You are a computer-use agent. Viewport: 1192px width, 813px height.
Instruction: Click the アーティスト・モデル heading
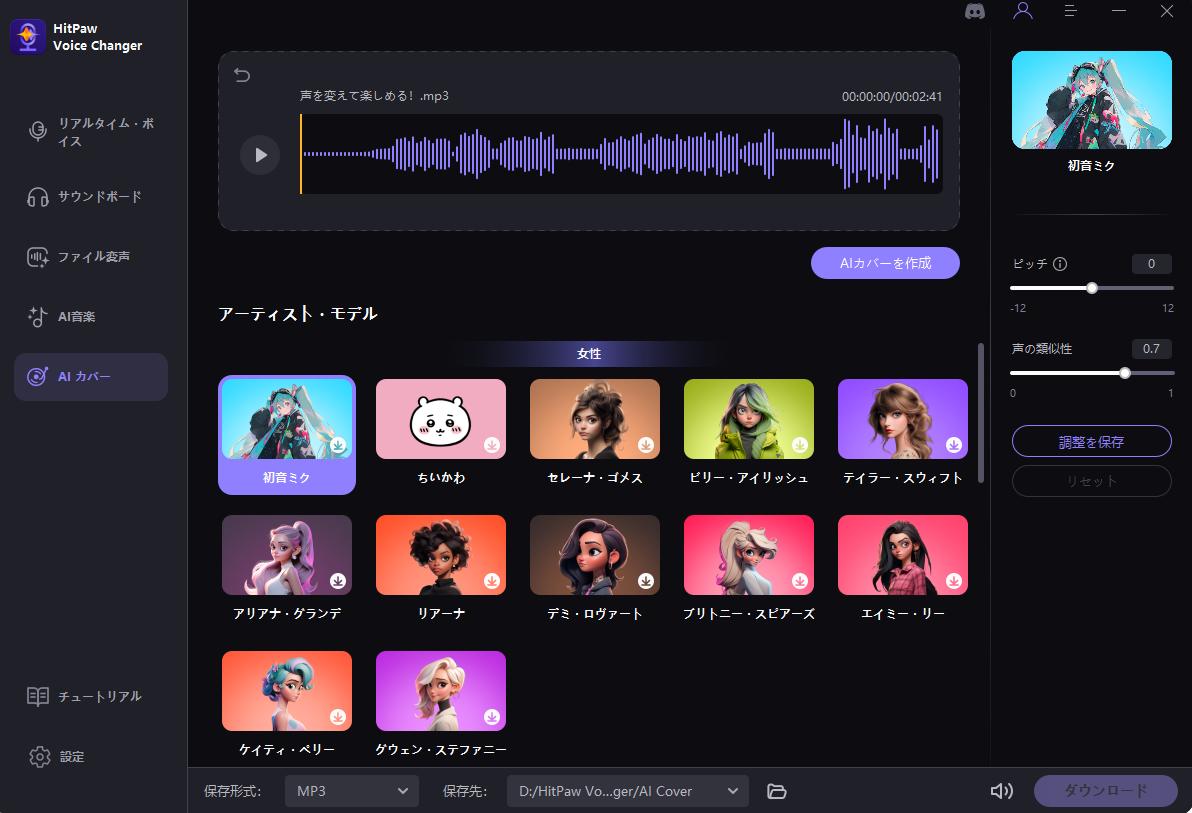coord(298,313)
